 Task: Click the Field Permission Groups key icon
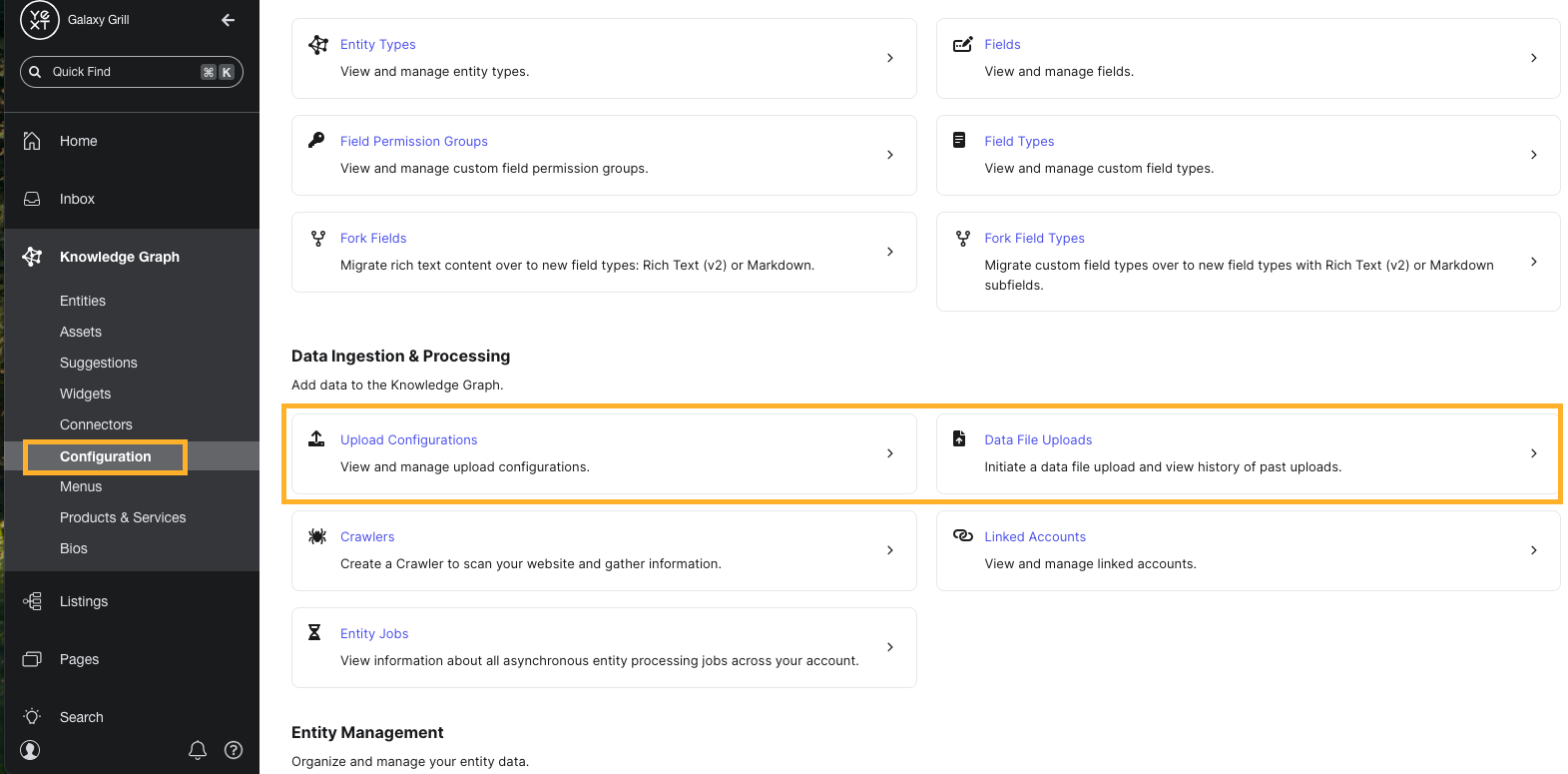[x=316, y=140]
